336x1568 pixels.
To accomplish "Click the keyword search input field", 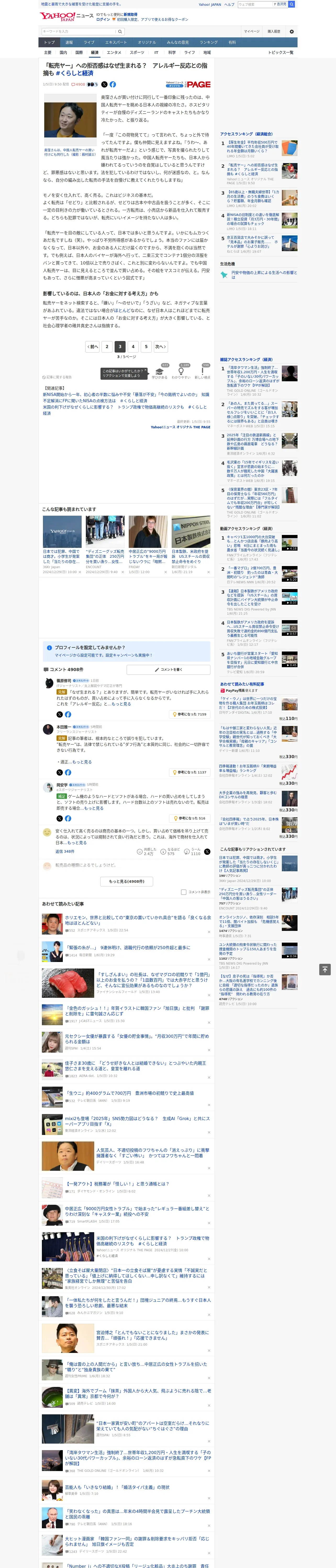I will click(79, 32).
